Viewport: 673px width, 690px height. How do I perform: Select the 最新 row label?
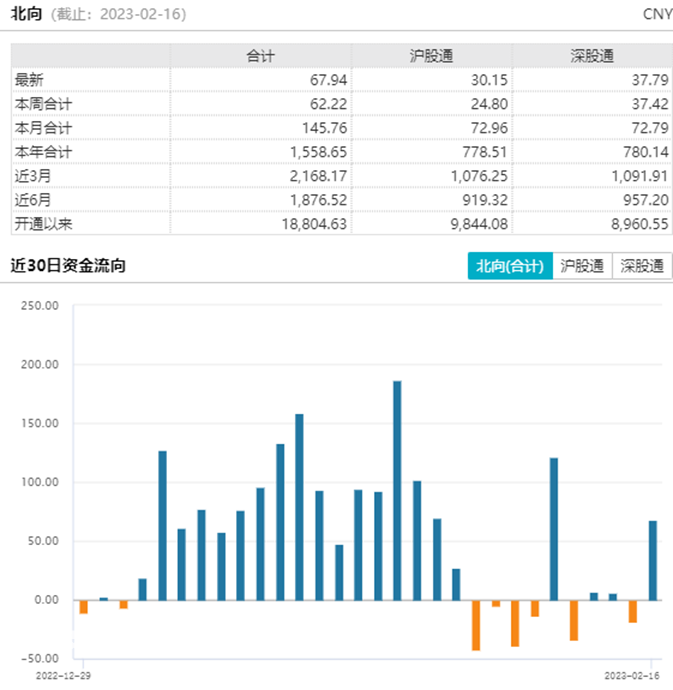tap(29, 80)
